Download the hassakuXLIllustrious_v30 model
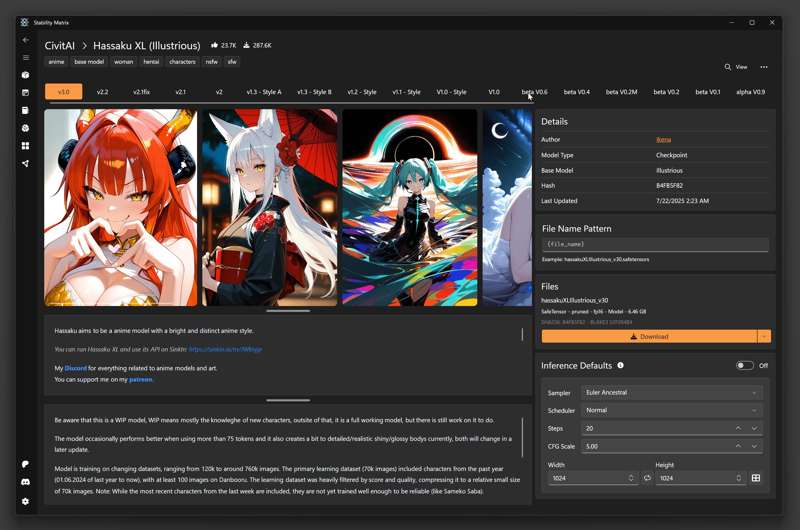This screenshot has width=800, height=530. [x=649, y=337]
